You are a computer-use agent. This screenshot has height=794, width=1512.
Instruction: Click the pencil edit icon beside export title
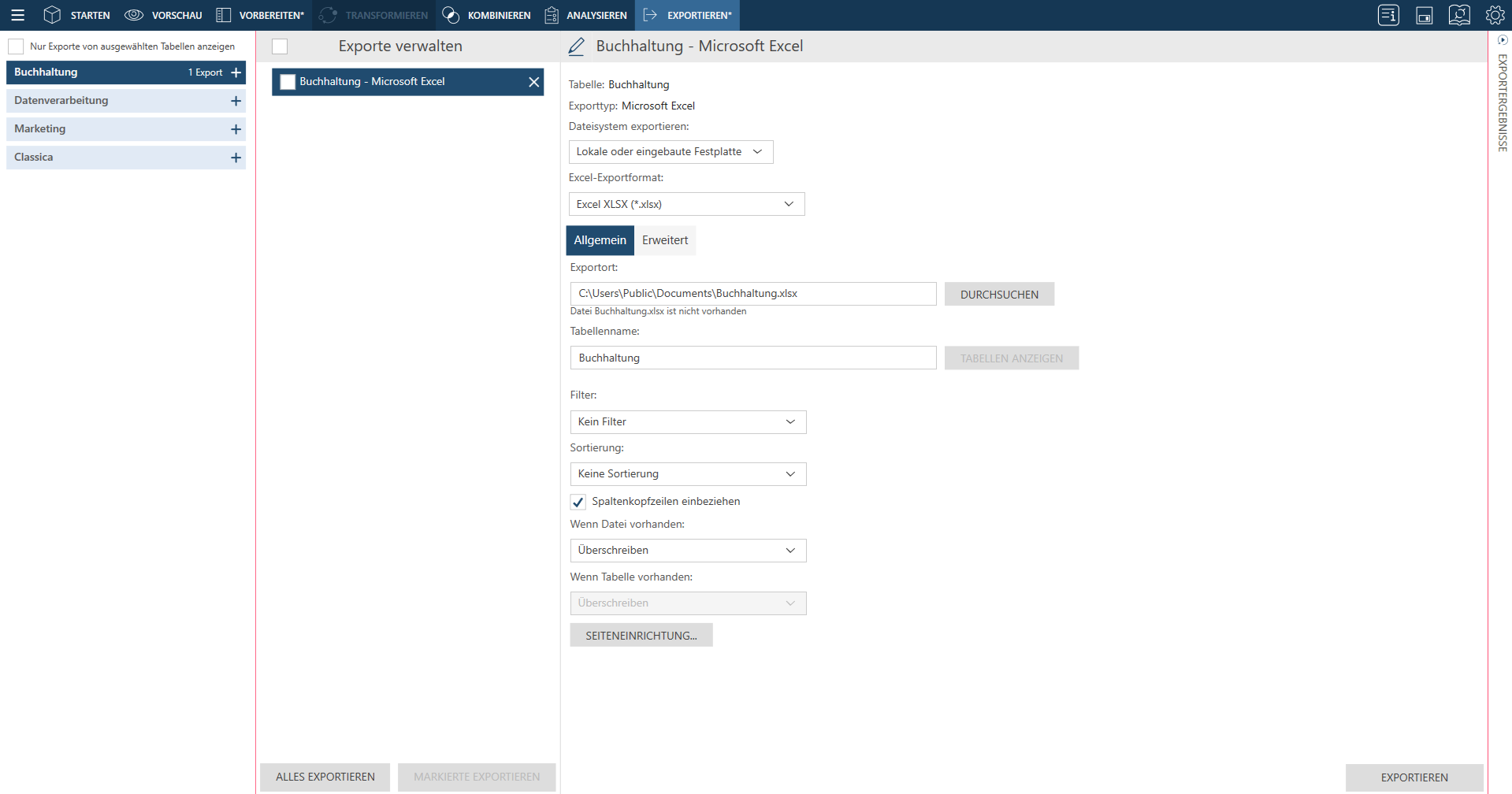pyautogui.click(x=577, y=46)
